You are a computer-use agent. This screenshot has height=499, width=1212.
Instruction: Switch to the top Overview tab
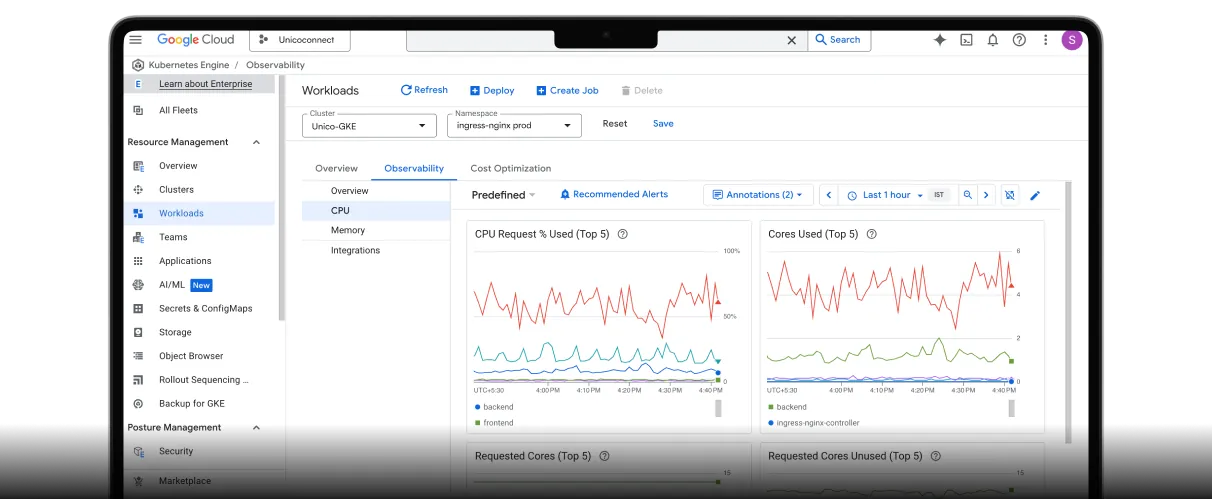[x=336, y=168]
